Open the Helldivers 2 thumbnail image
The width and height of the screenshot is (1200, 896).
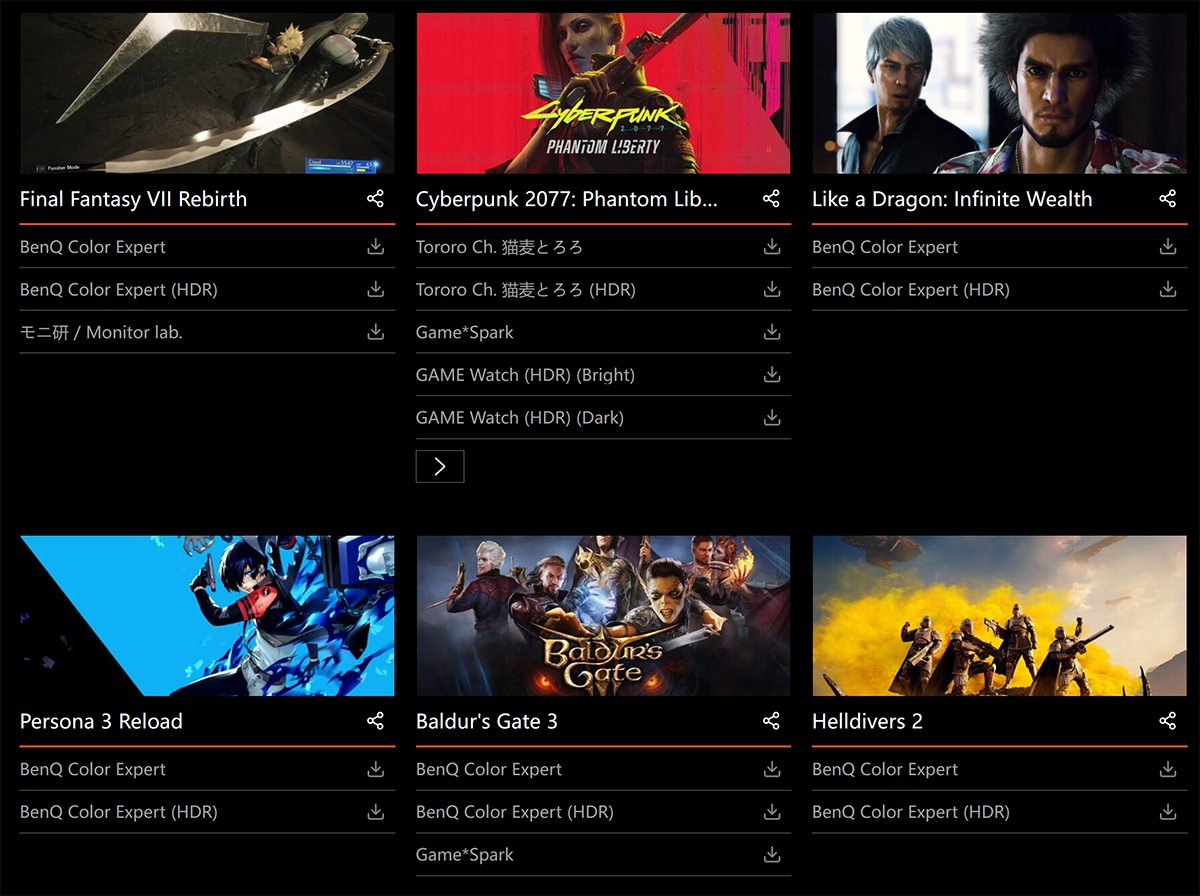(x=999, y=615)
